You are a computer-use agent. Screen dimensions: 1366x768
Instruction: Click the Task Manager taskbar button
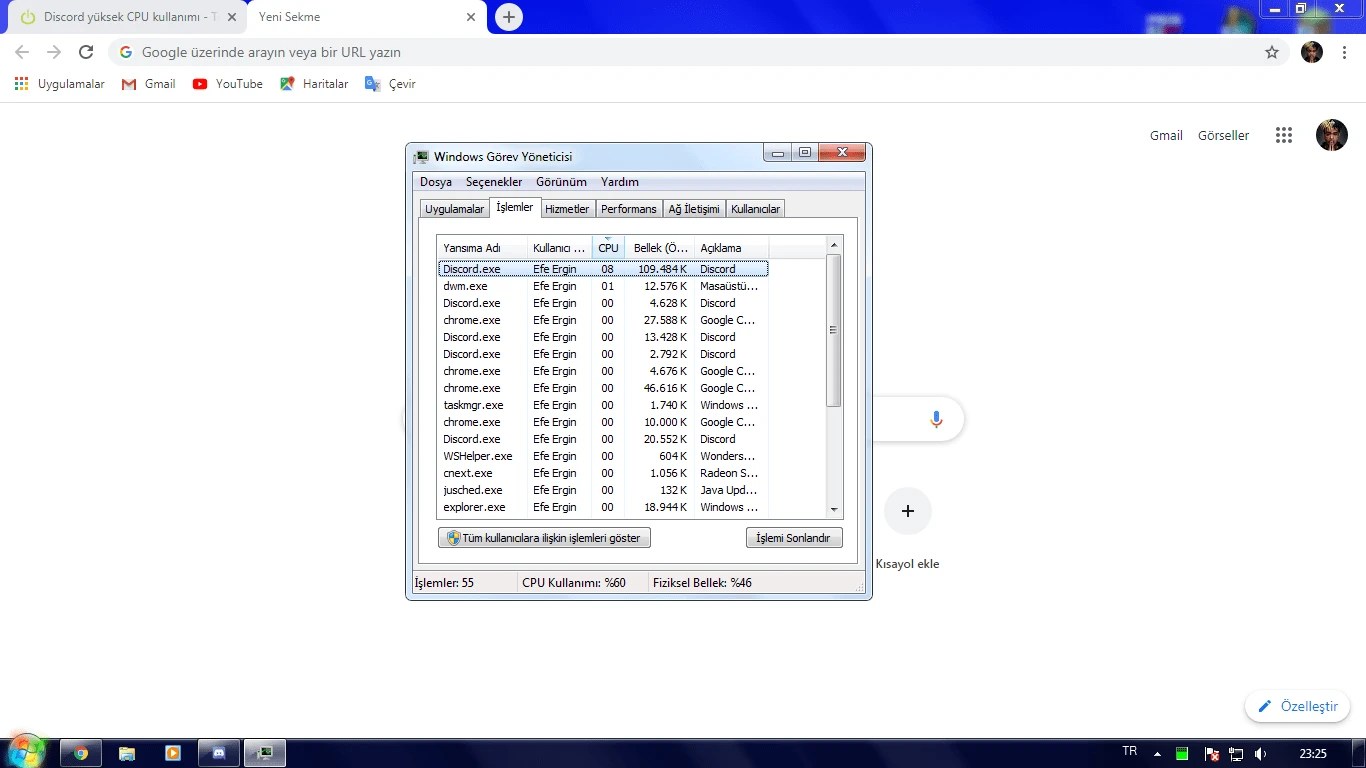coord(265,753)
